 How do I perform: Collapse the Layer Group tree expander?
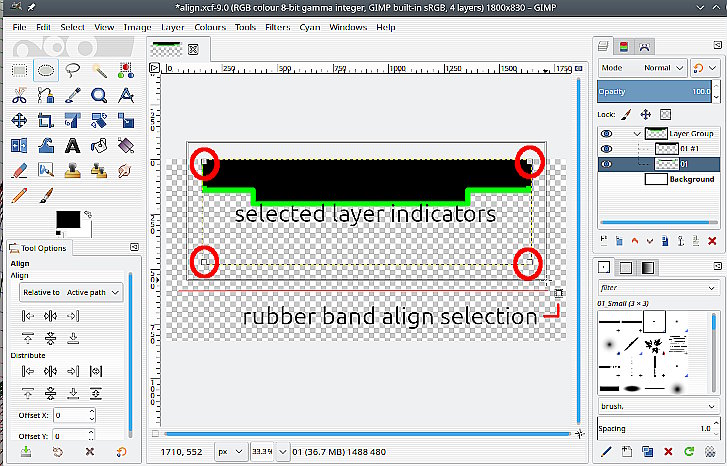[637, 134]
